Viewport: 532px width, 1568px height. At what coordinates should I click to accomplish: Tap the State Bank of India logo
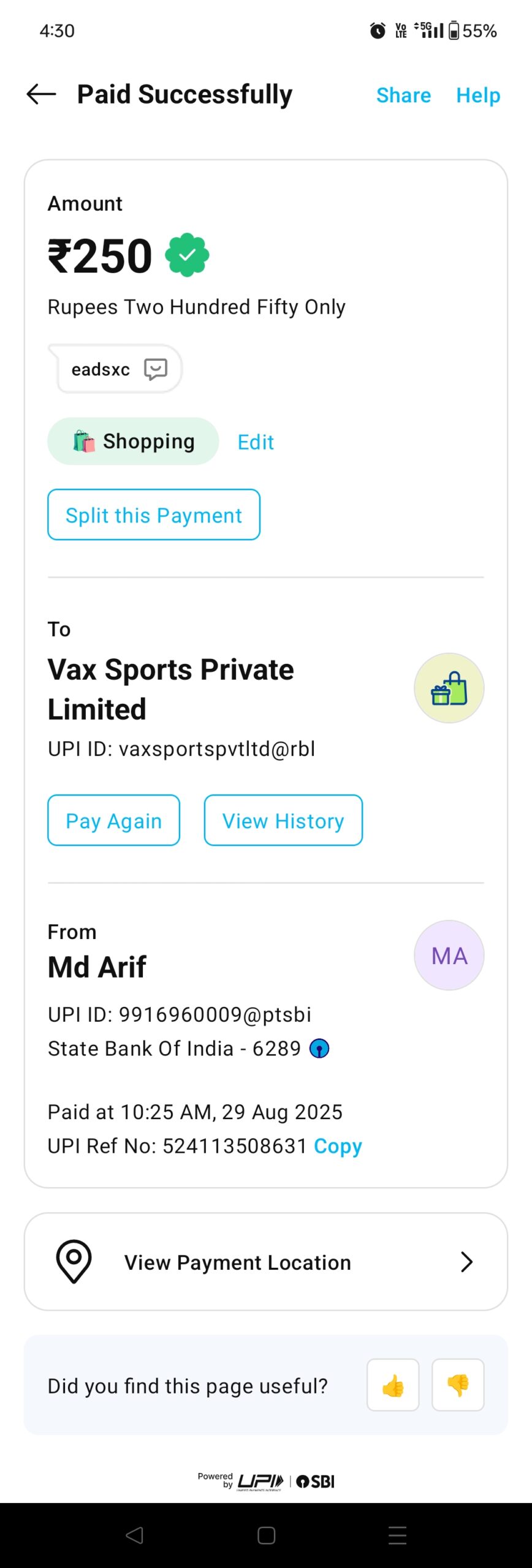[319, 1049]
